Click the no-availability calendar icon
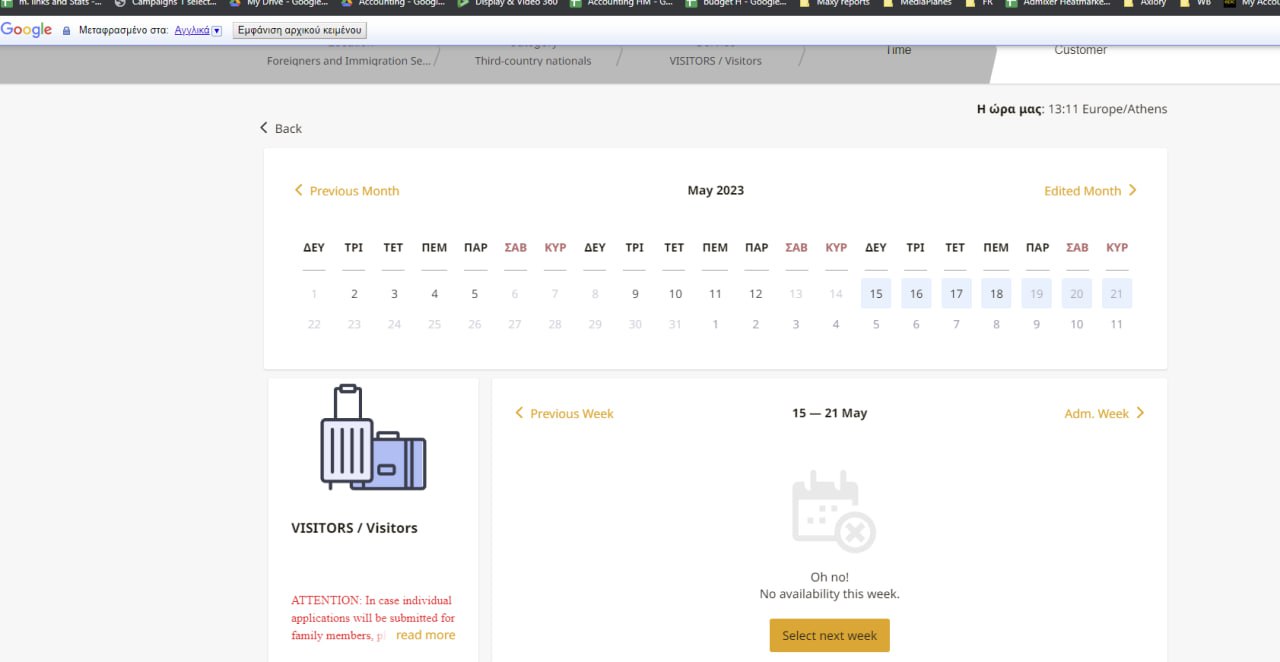Image resolution: width=1280 pixels, height=662 pixels. [833, 512]
